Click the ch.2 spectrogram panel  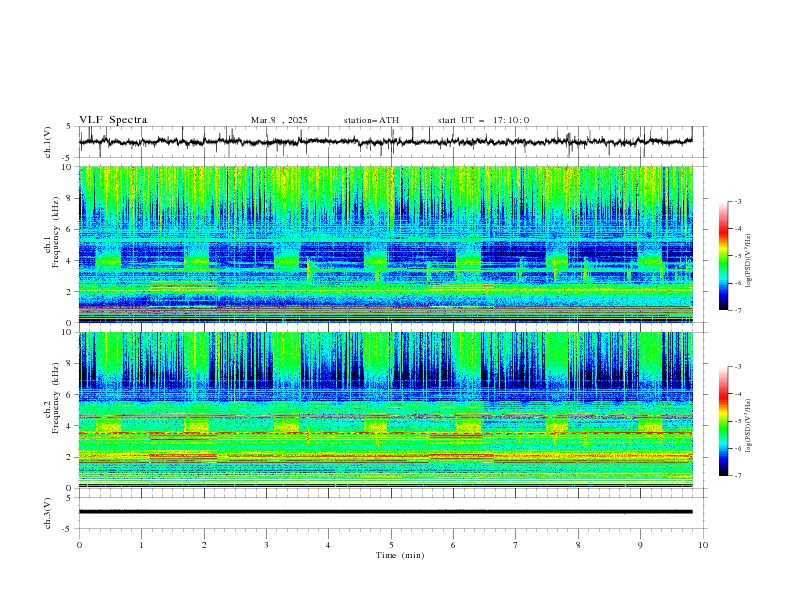tap(386, 410)
